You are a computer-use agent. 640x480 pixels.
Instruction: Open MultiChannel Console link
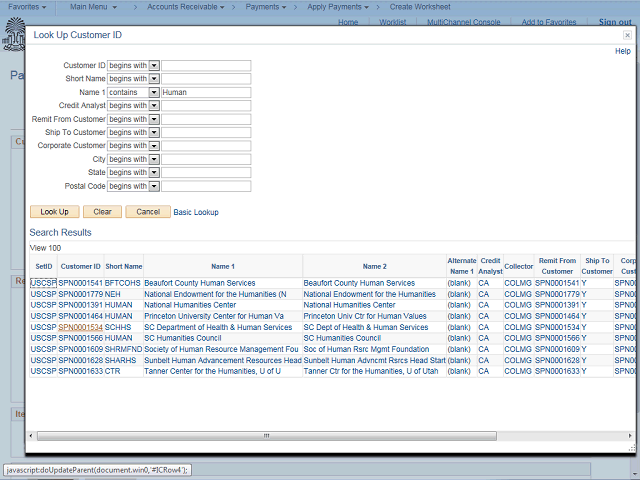point(463,22)
